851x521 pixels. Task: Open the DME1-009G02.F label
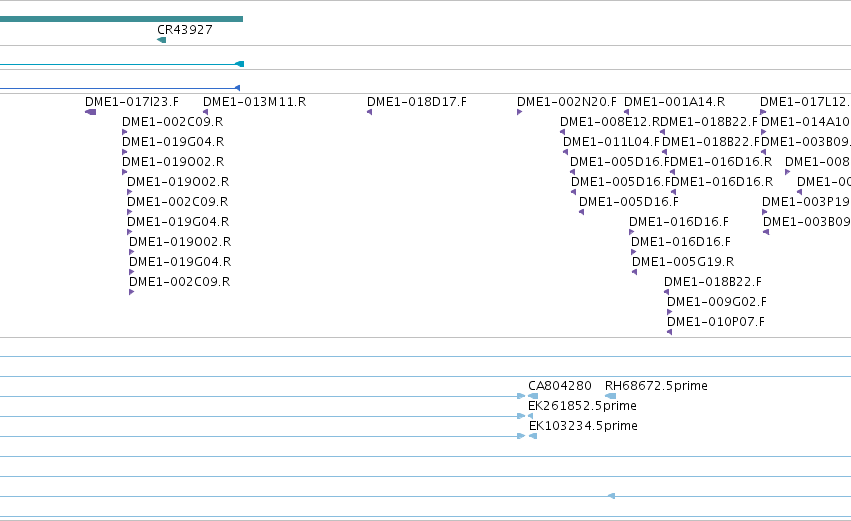(717, 302)
